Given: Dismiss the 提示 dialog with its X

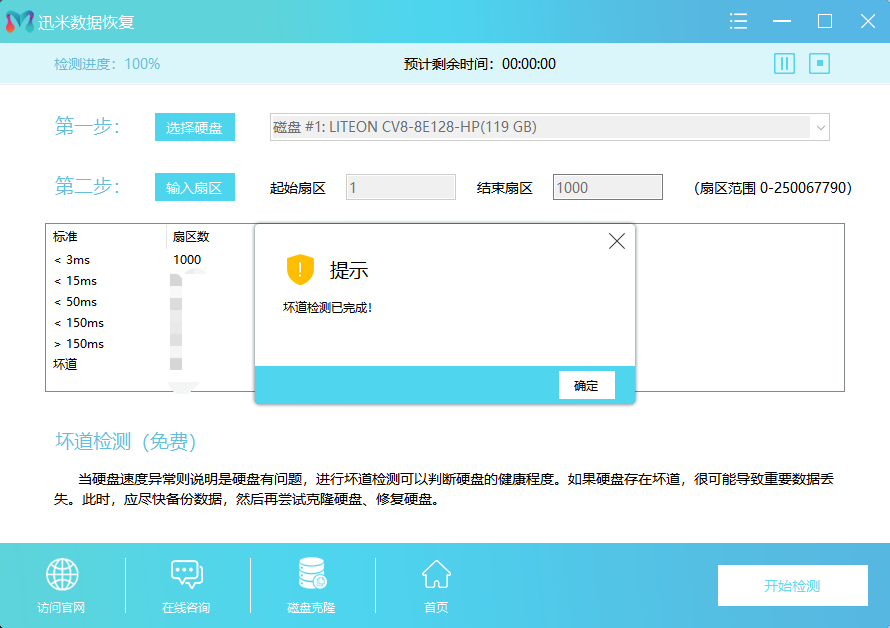Looking at the screenshot, I should pyautogui.click(x=616, y=240).
